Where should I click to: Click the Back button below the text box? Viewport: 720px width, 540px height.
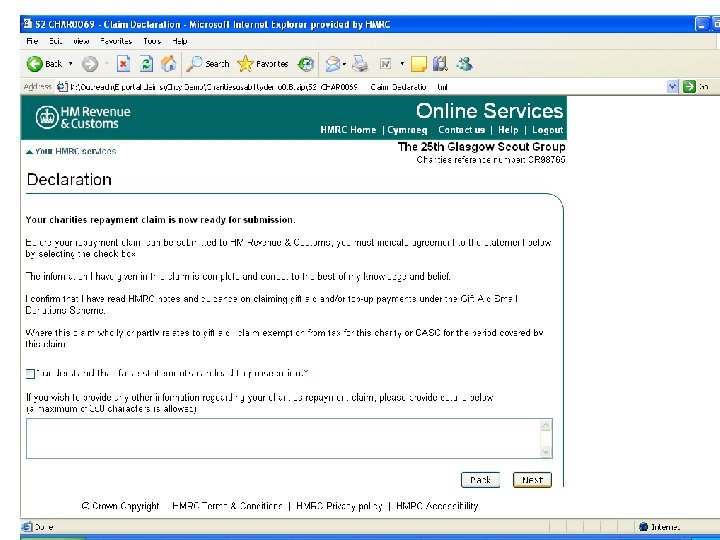pyautogui.click(x=480, y=480)
